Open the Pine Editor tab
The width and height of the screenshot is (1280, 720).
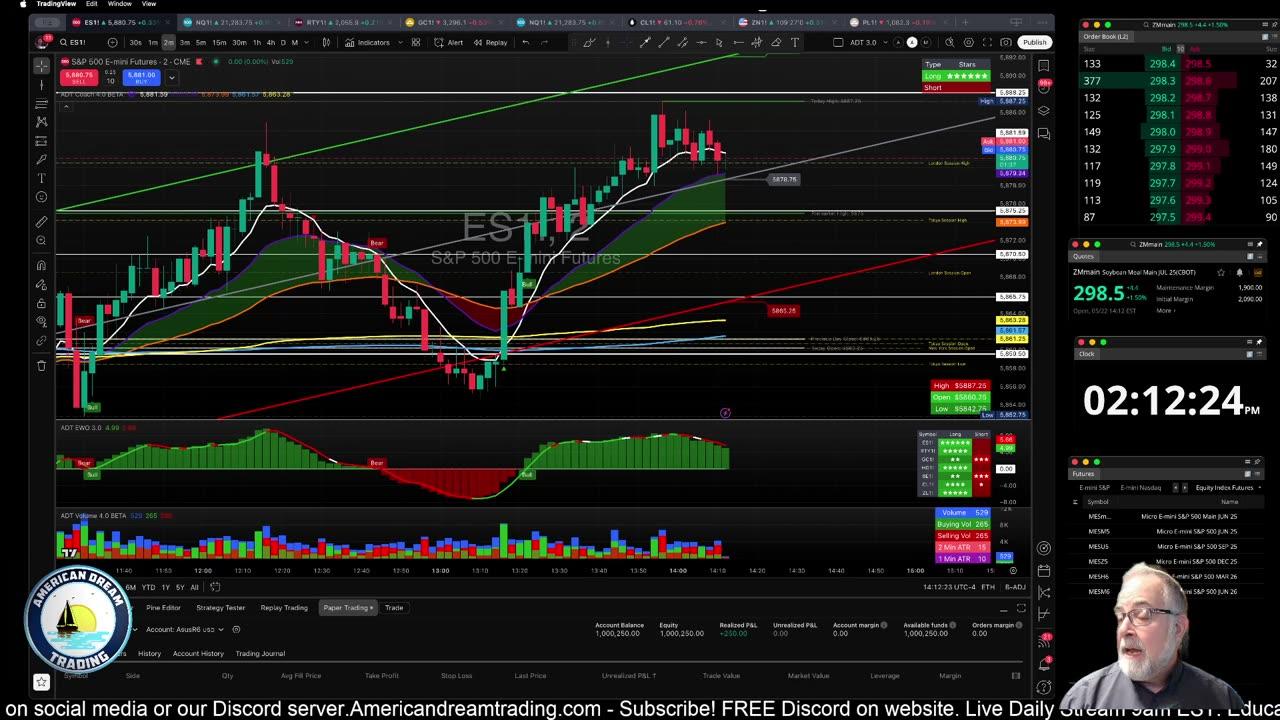(x=163, y=607)
